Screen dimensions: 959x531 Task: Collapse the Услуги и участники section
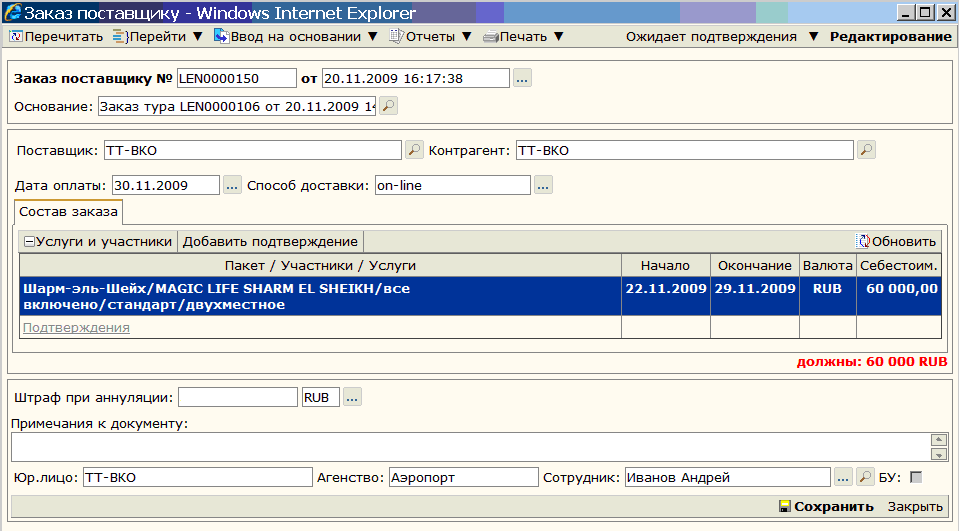click(29, 242)
